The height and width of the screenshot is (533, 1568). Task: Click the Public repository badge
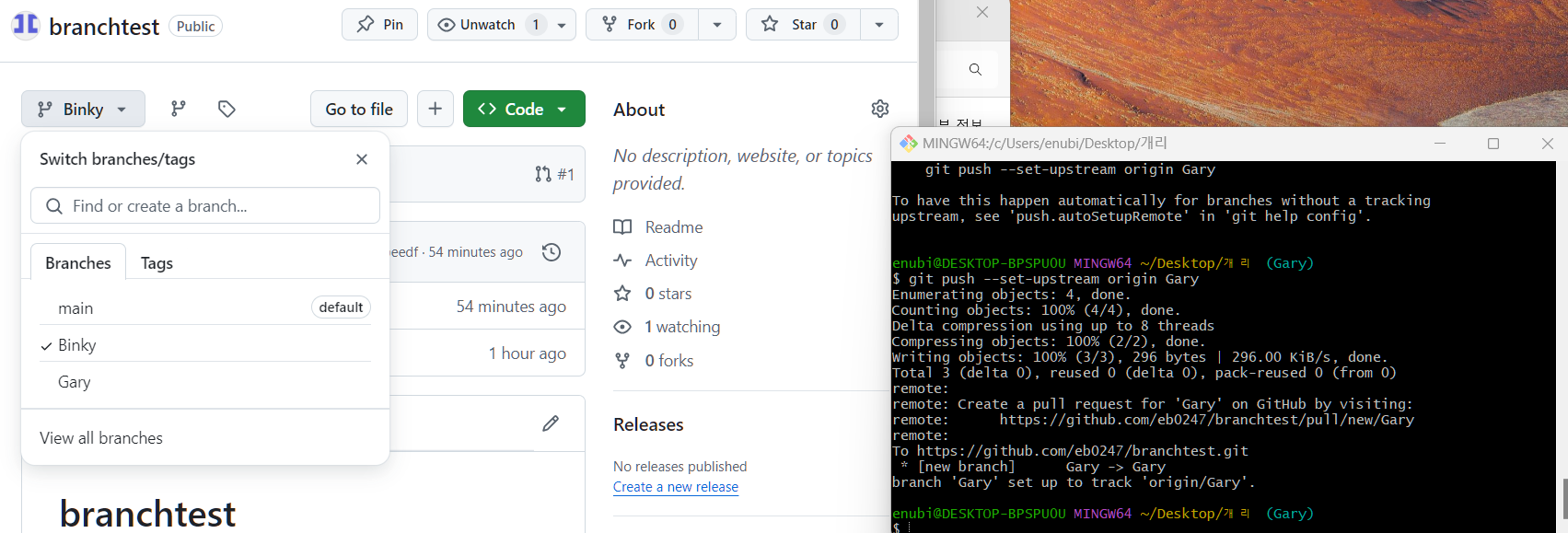pos(195,26)
